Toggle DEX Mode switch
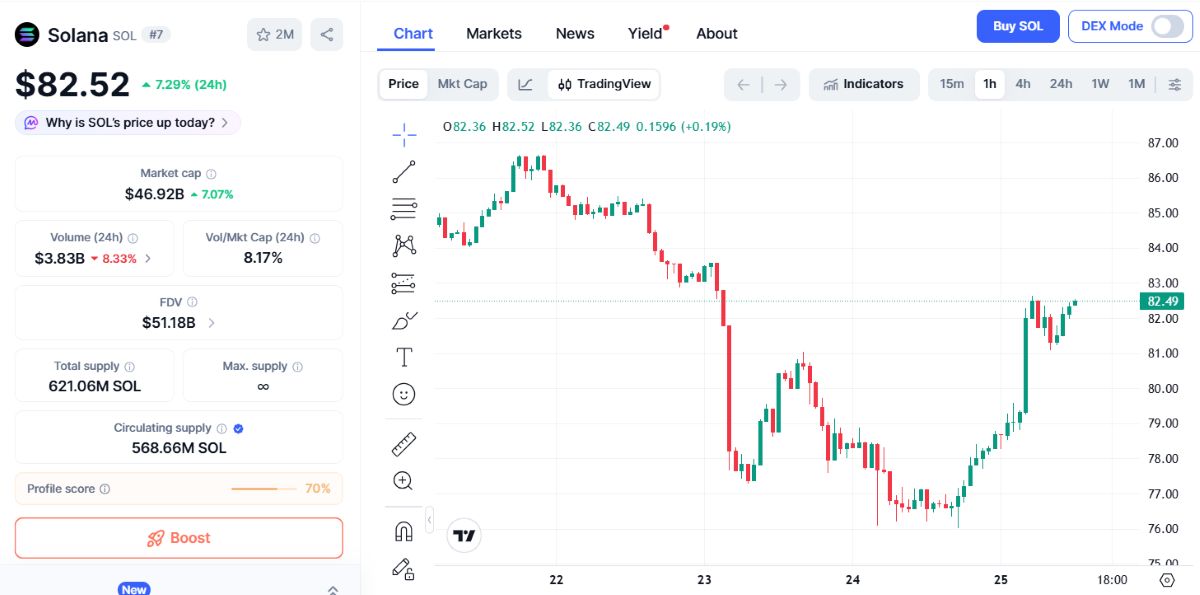The image size is (1200, 595). [1166, 26]
